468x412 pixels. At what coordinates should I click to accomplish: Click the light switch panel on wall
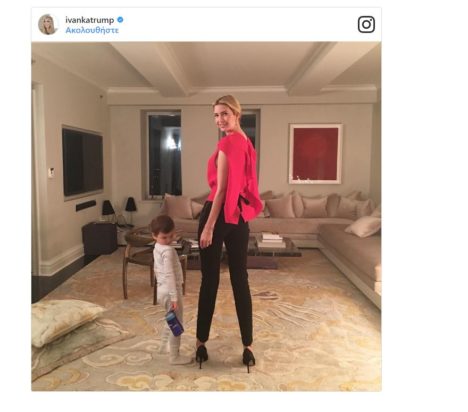[x=51, y=173]
